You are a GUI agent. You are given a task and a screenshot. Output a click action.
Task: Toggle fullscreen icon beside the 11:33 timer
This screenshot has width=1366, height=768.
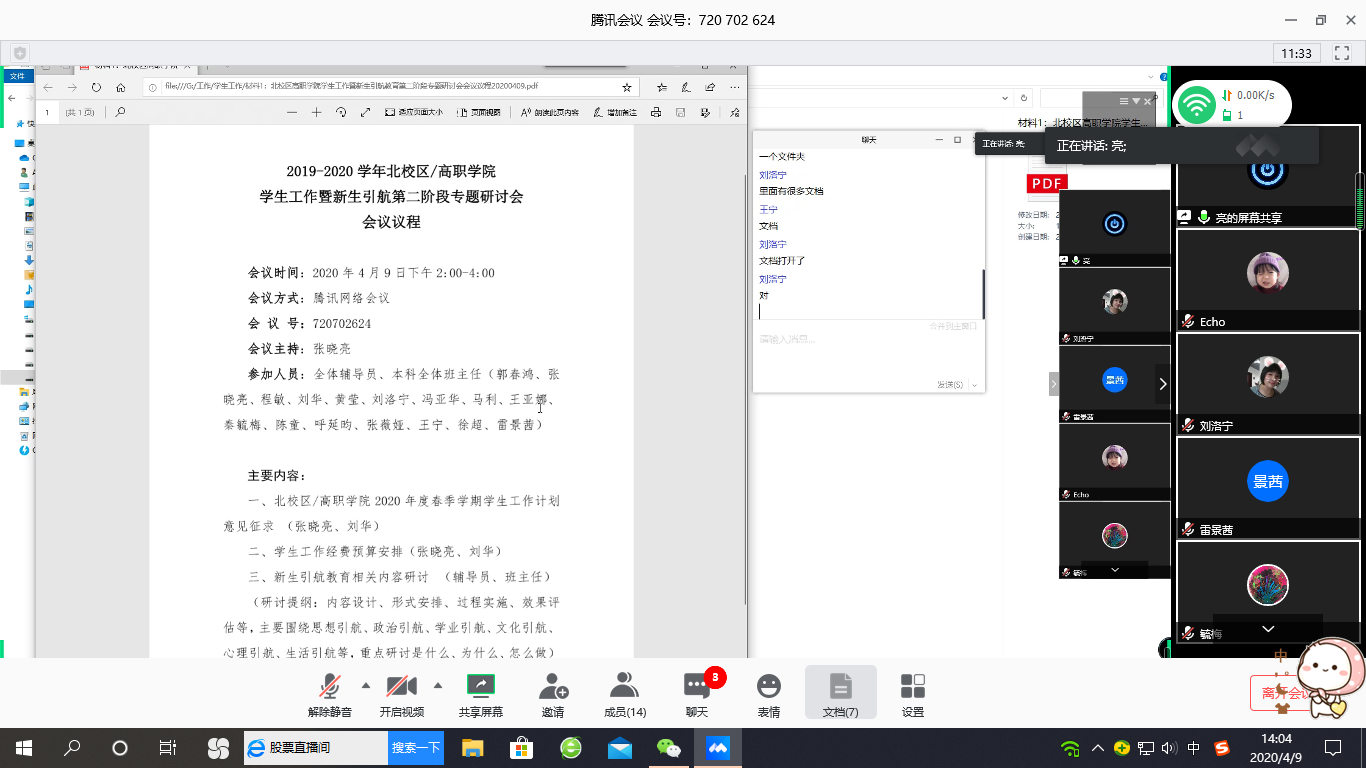[1343, 53]
